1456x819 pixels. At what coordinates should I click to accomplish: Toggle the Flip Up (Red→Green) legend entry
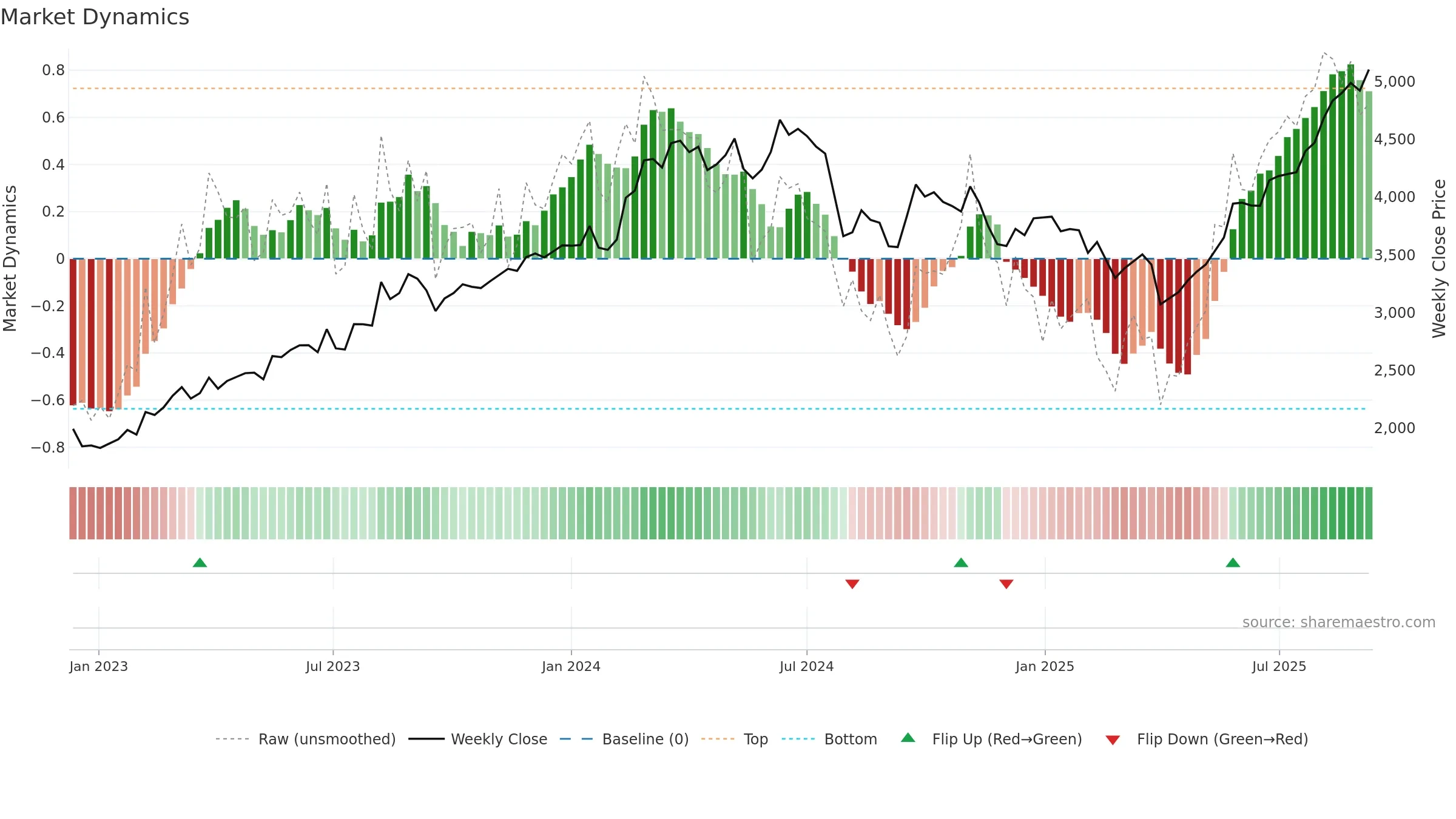991,739
